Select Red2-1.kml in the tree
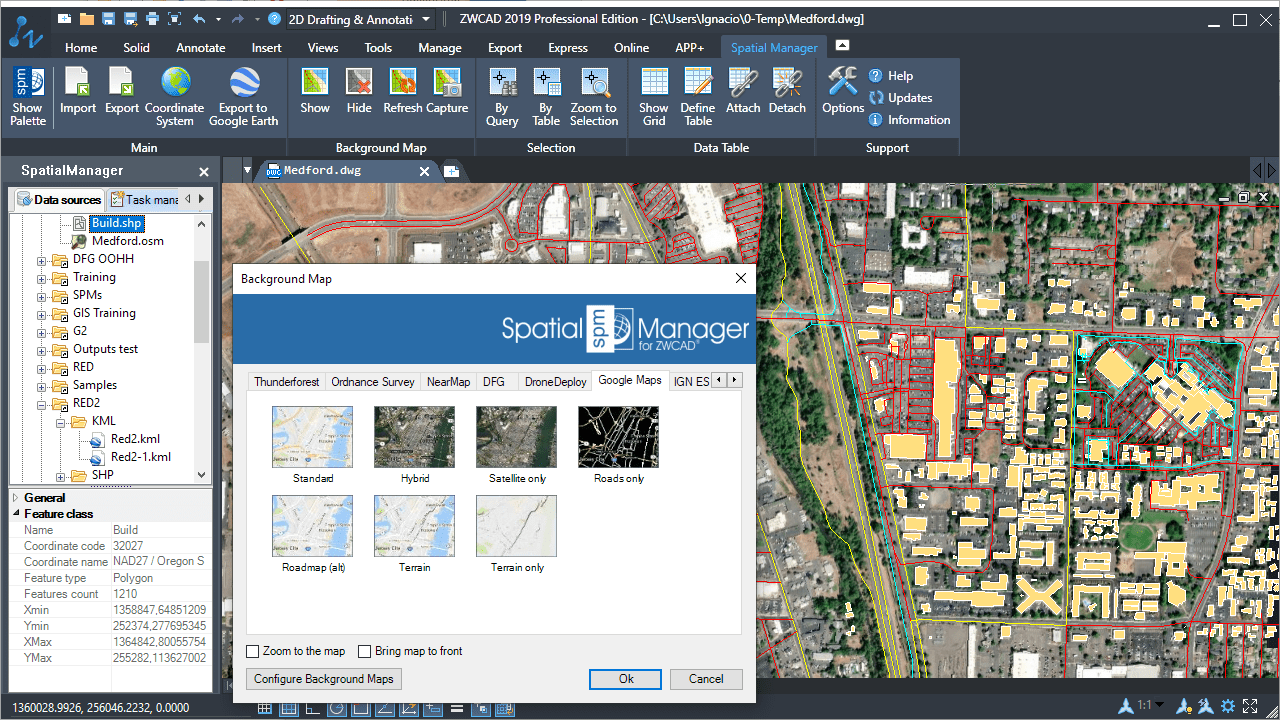This screenshot has width=1280, height=720. [x=140, y=457]
